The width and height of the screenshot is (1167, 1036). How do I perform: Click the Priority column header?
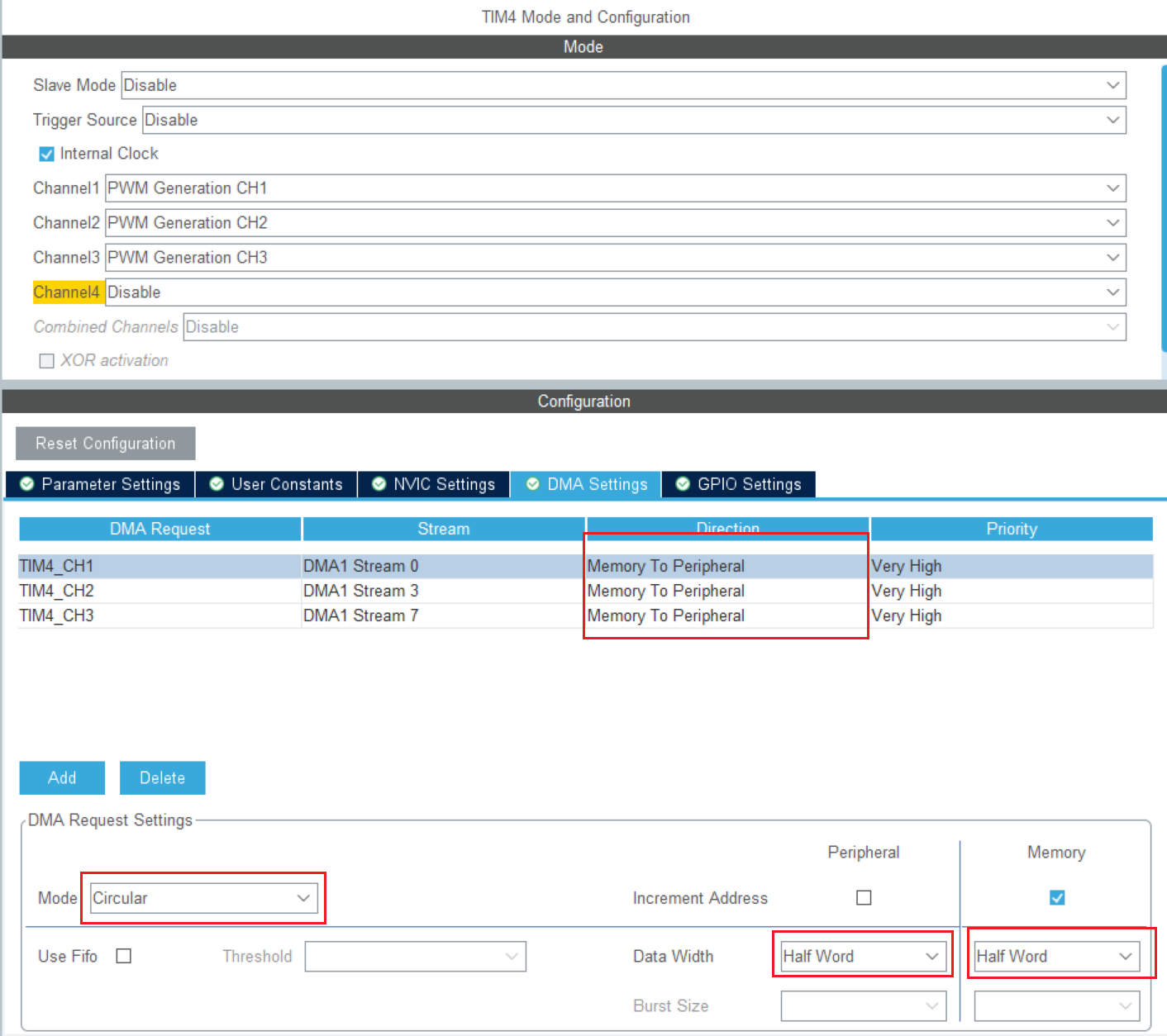pos(1012,529)
